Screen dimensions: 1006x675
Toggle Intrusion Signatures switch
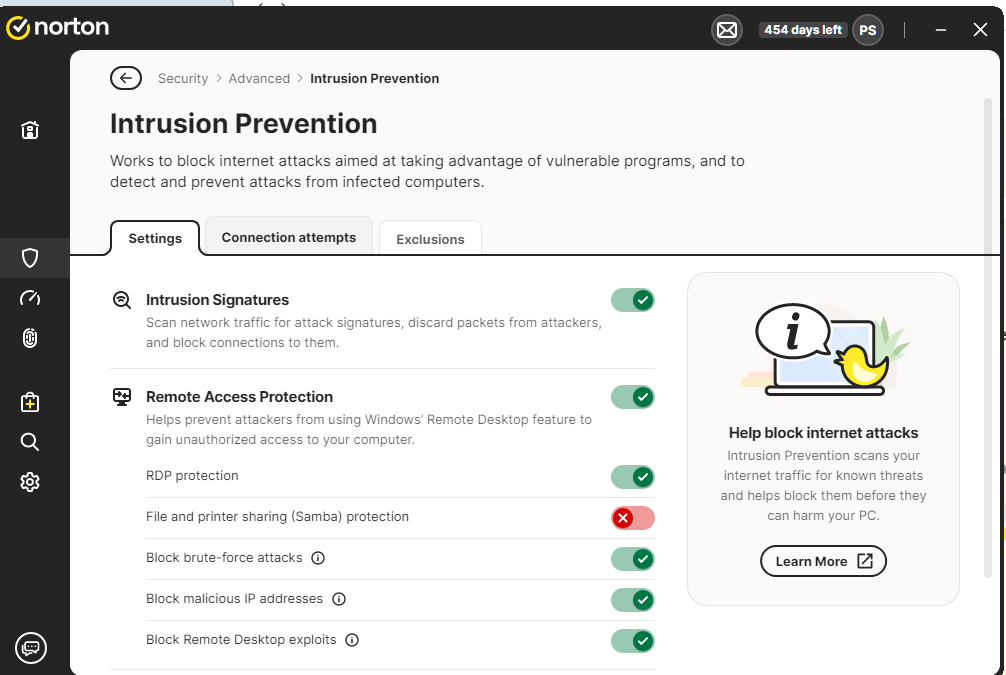633,300
